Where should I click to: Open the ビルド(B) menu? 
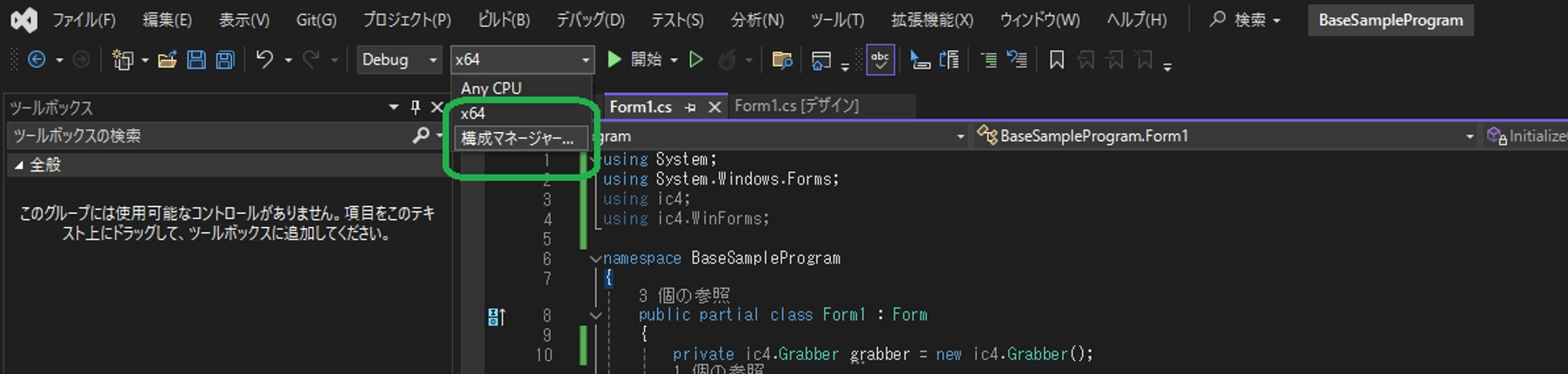point(504,19)
